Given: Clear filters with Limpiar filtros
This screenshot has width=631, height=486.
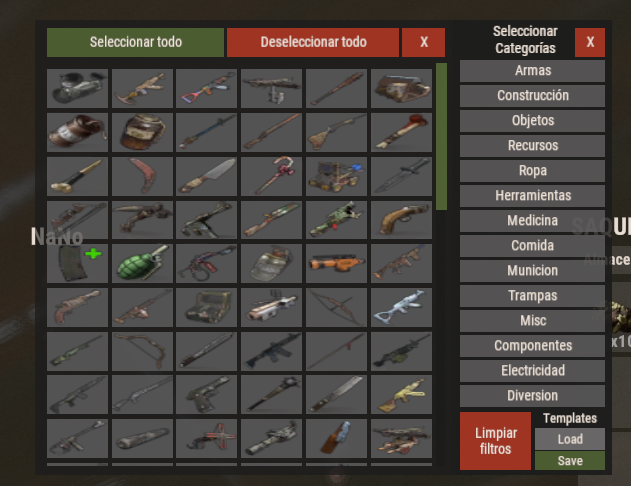Looking at the screenshot, I should tap(495, 441).
